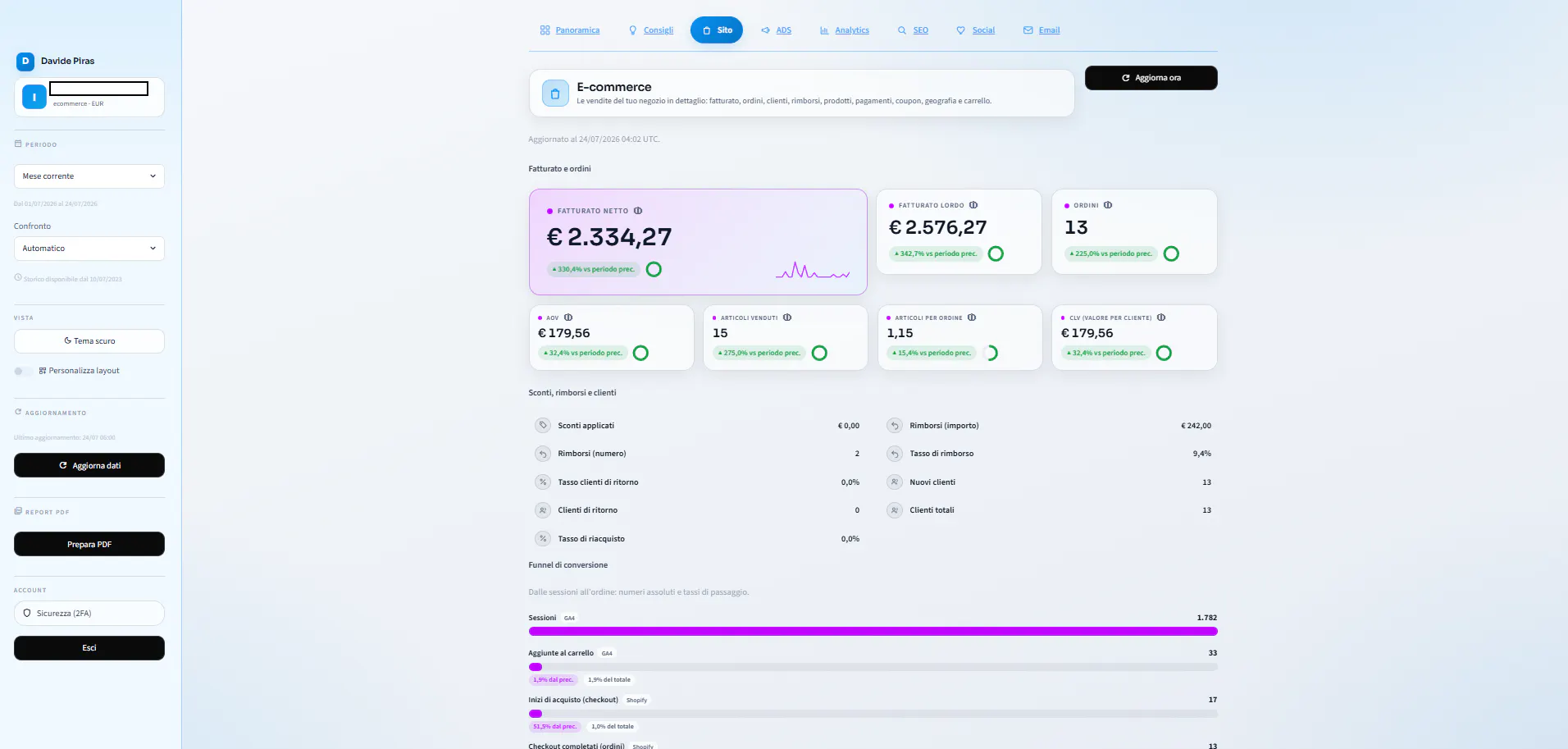Open the Mese corrente period dropdown
Screen dimensions: 1568x749
point(89,176)
